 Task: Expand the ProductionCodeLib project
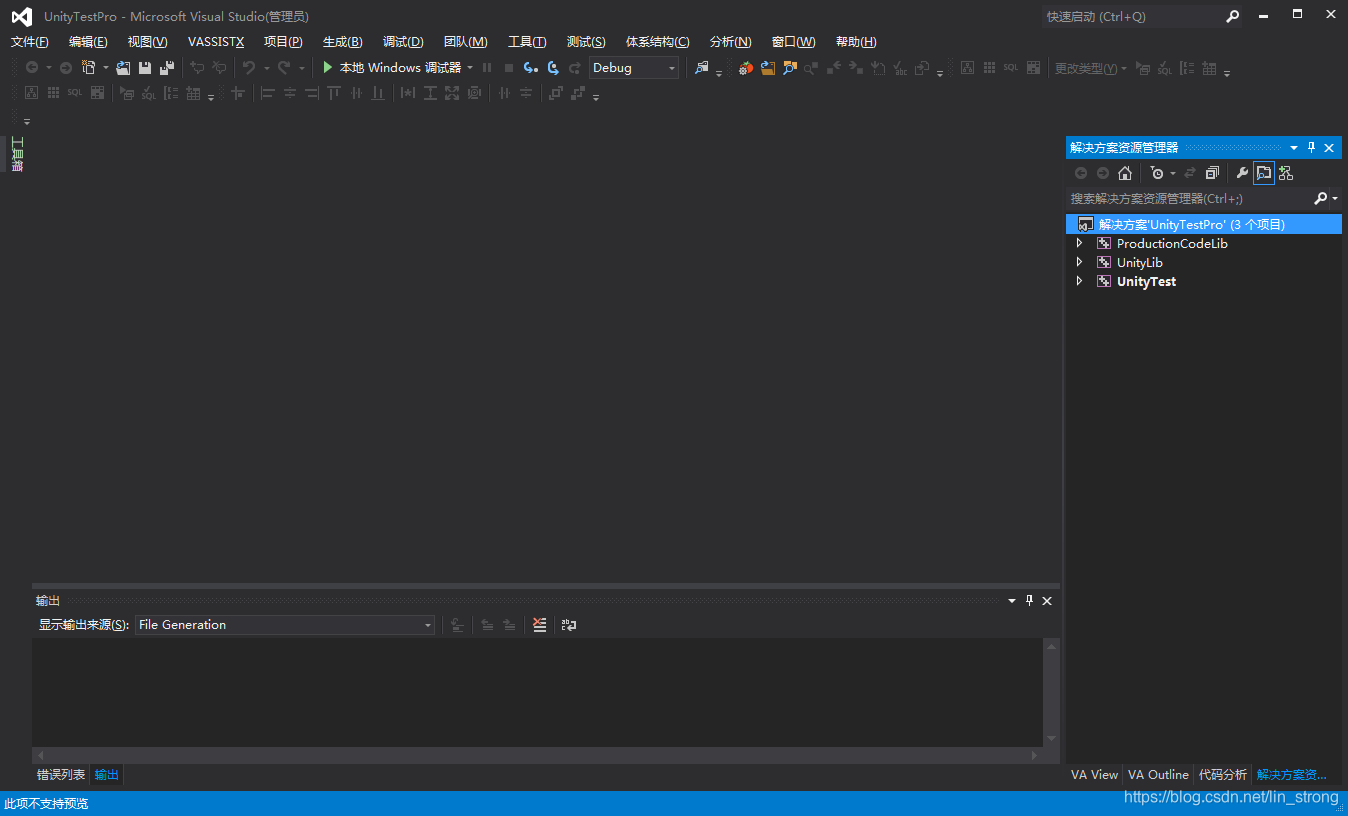click(1079, 243)
